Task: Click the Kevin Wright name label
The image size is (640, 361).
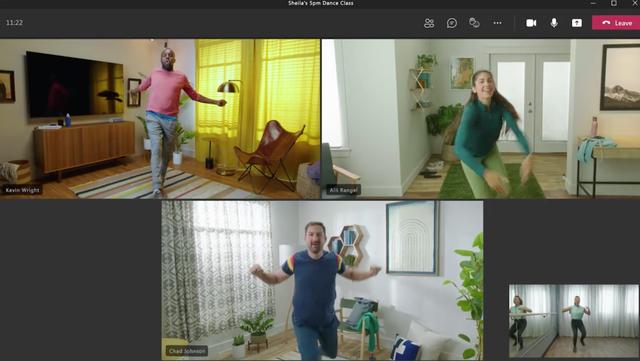Action: click(x=22, y=190)
